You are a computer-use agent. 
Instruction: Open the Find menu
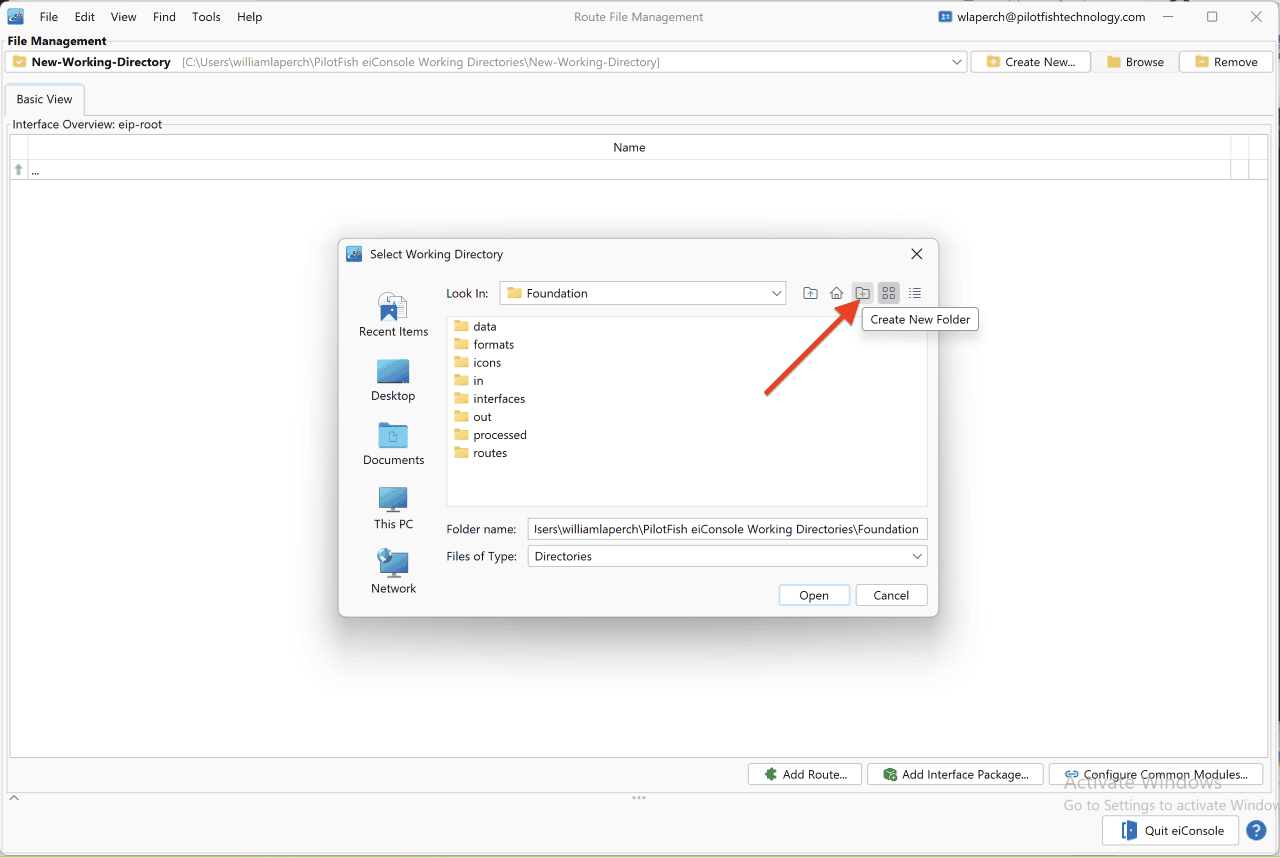(x=164, y=17)
